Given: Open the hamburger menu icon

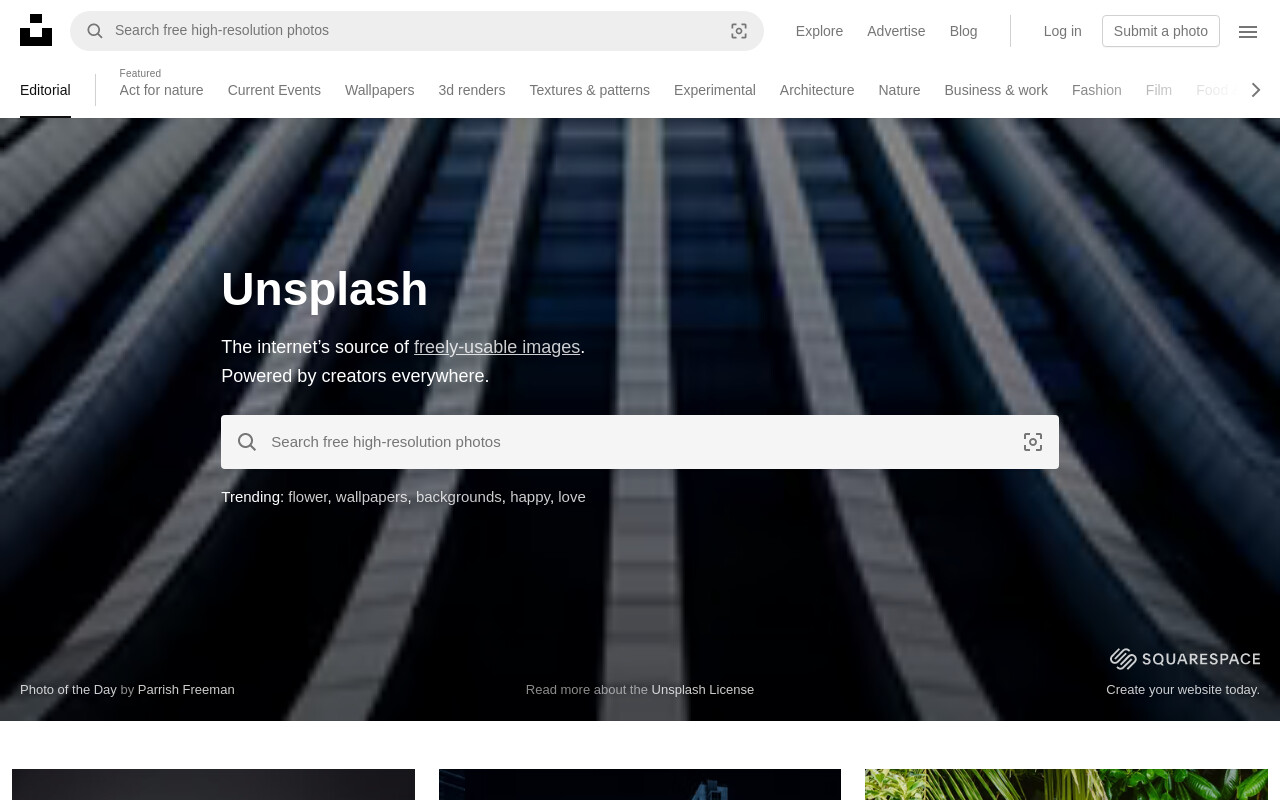Looking at the screenshot, I should click(1248, 31).
